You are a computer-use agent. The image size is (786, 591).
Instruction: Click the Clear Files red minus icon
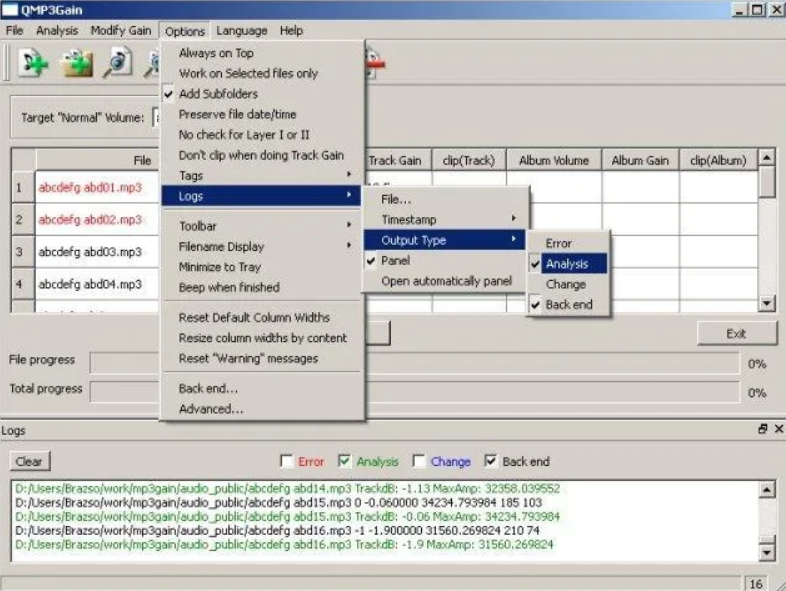(375, 63)
